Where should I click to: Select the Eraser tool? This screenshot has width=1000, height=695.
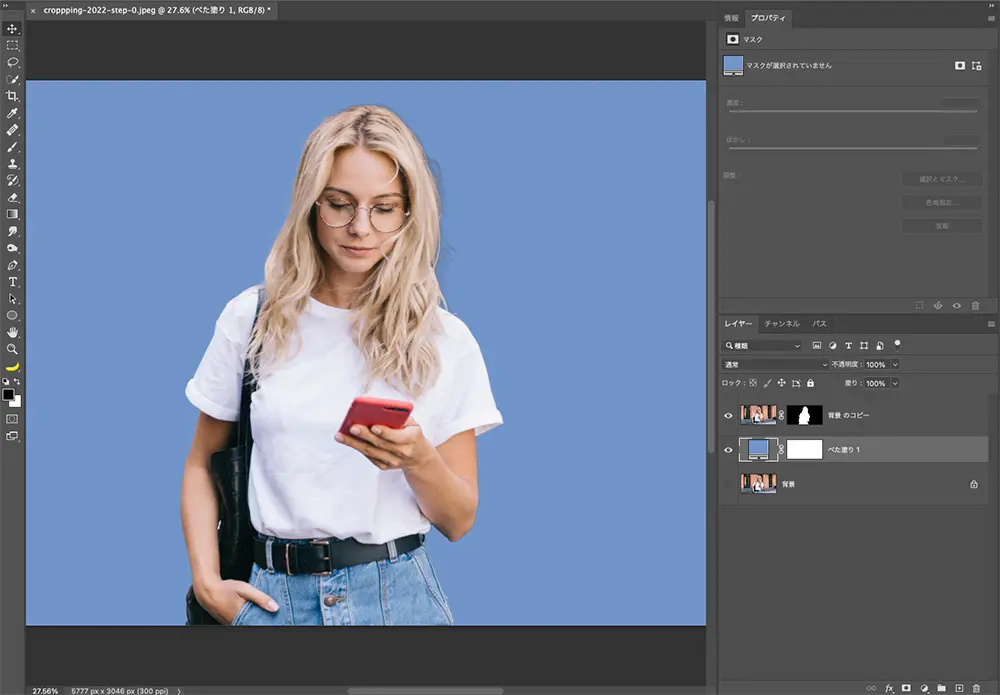point(12,198)
